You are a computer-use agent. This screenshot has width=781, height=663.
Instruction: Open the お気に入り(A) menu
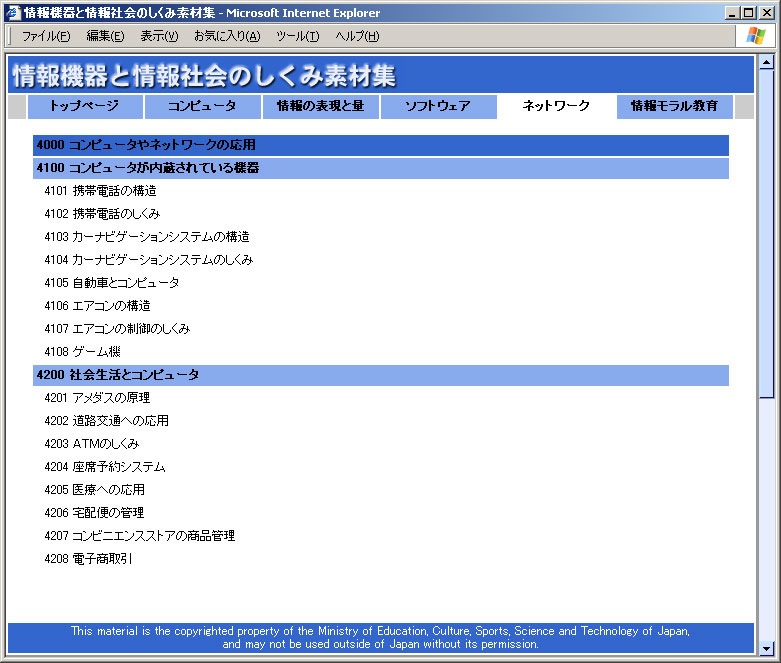(226, 36)
